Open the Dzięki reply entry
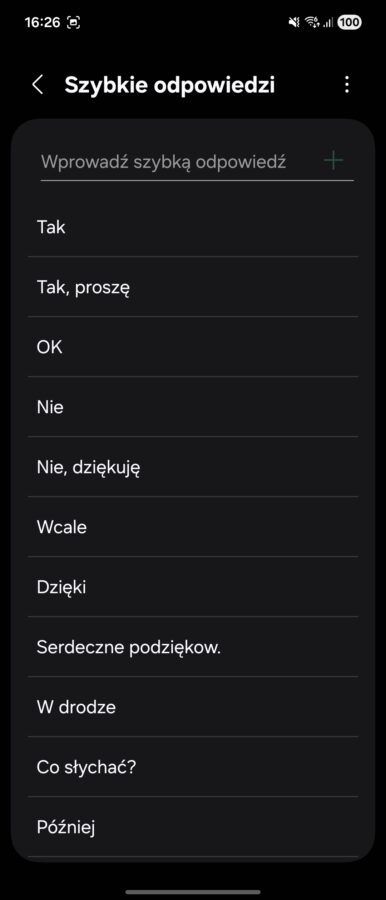This screenshot has height=900, width=386. point(193,587)
